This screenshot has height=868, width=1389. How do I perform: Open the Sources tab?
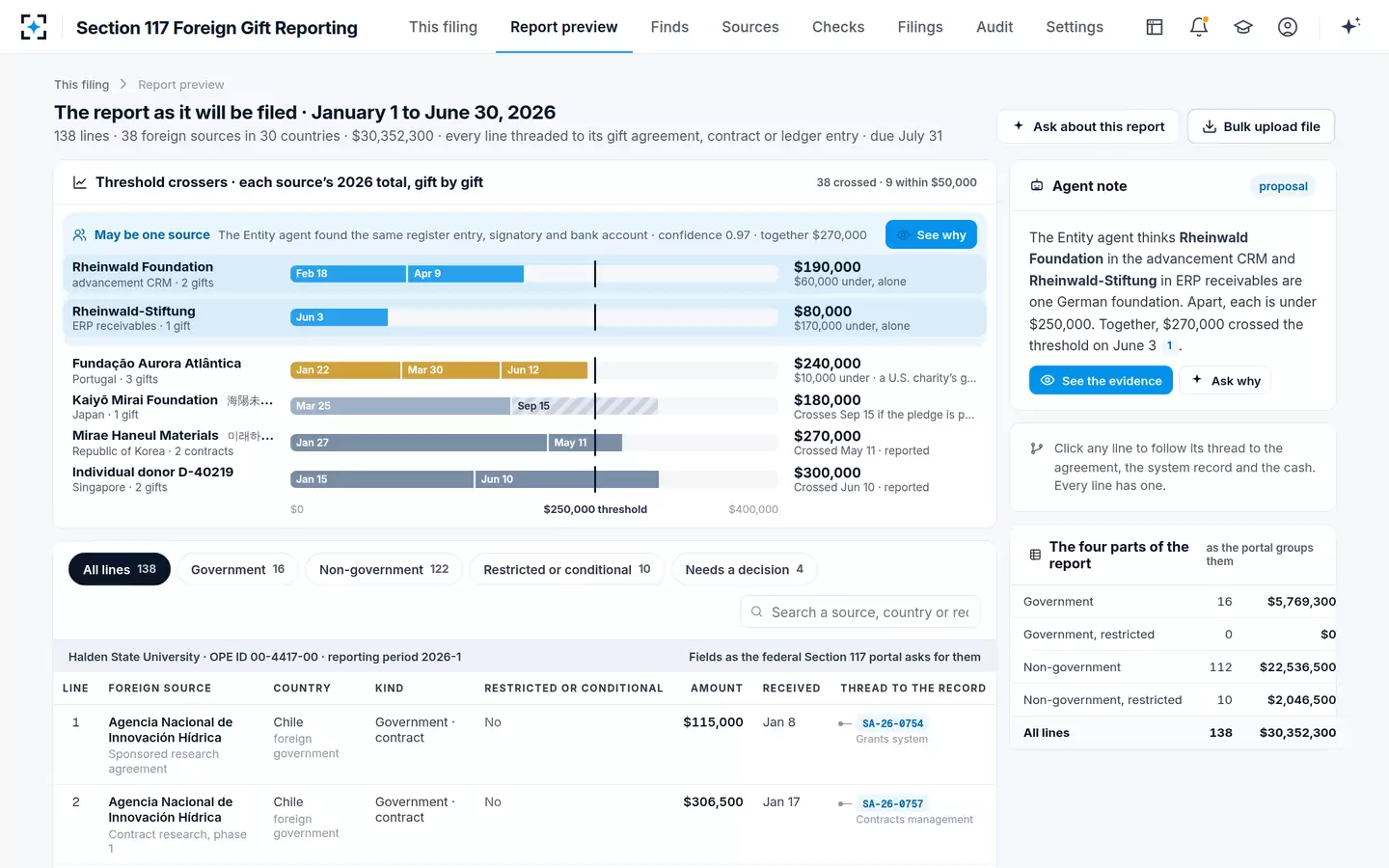click(750, 27)
